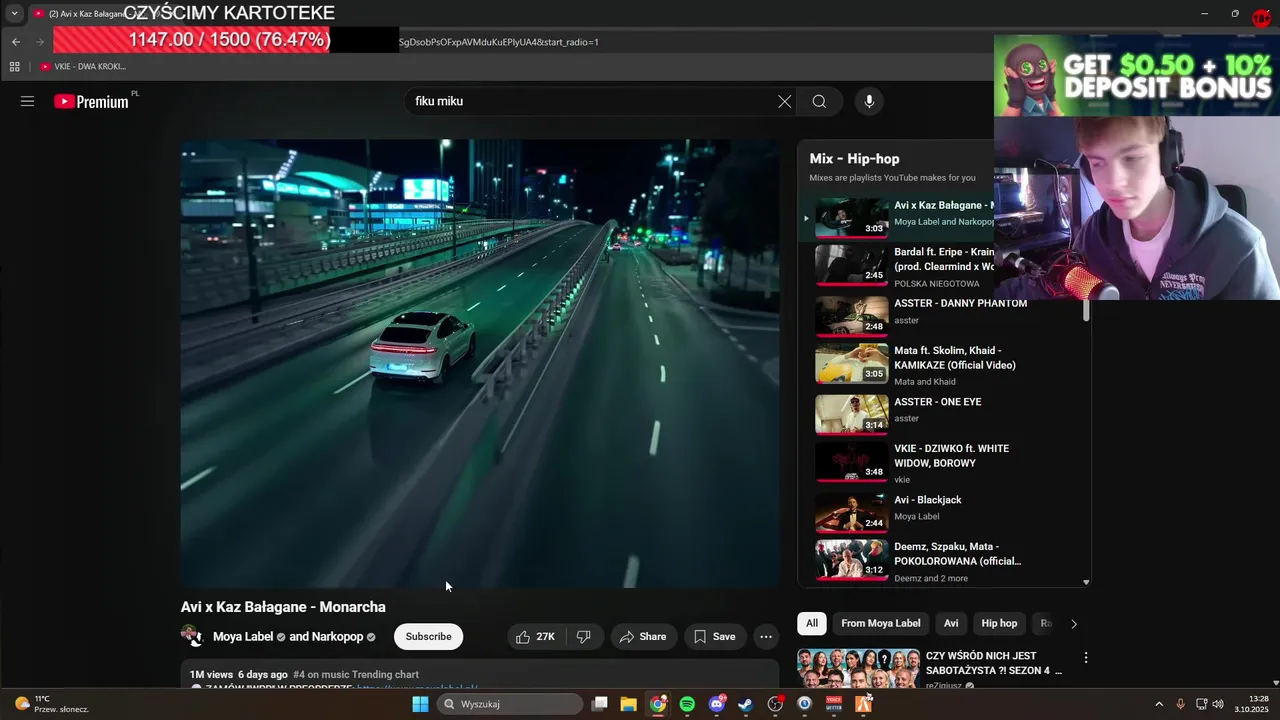This screenshot has width=1280, height=720.
Task: Select the From Moya Label chip
Action: pos(881,623)
